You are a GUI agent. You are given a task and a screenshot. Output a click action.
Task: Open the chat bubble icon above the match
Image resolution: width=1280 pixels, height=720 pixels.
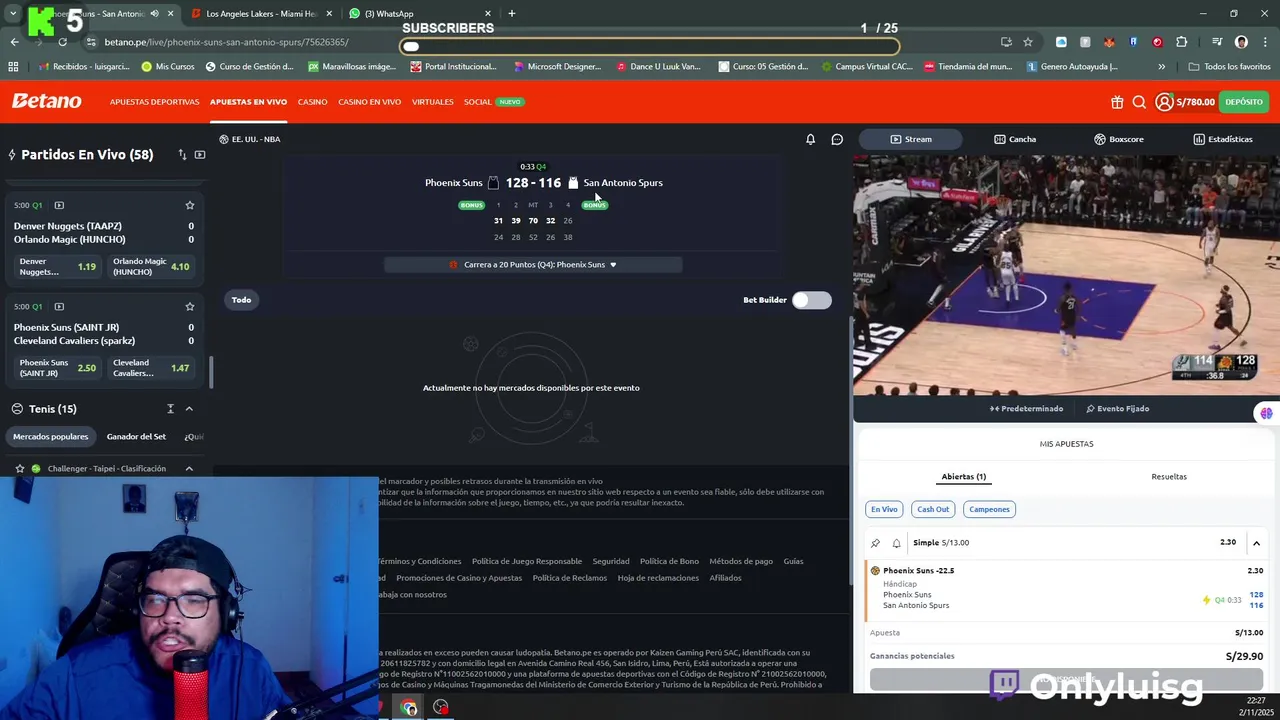point(837,139)
